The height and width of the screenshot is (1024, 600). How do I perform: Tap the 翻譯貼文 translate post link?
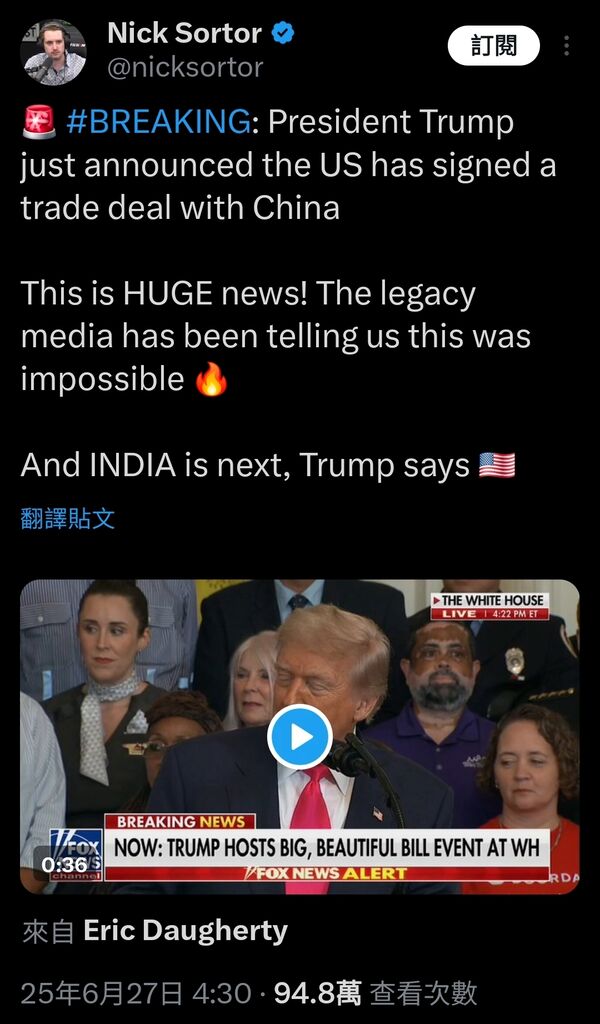[68, 519]
